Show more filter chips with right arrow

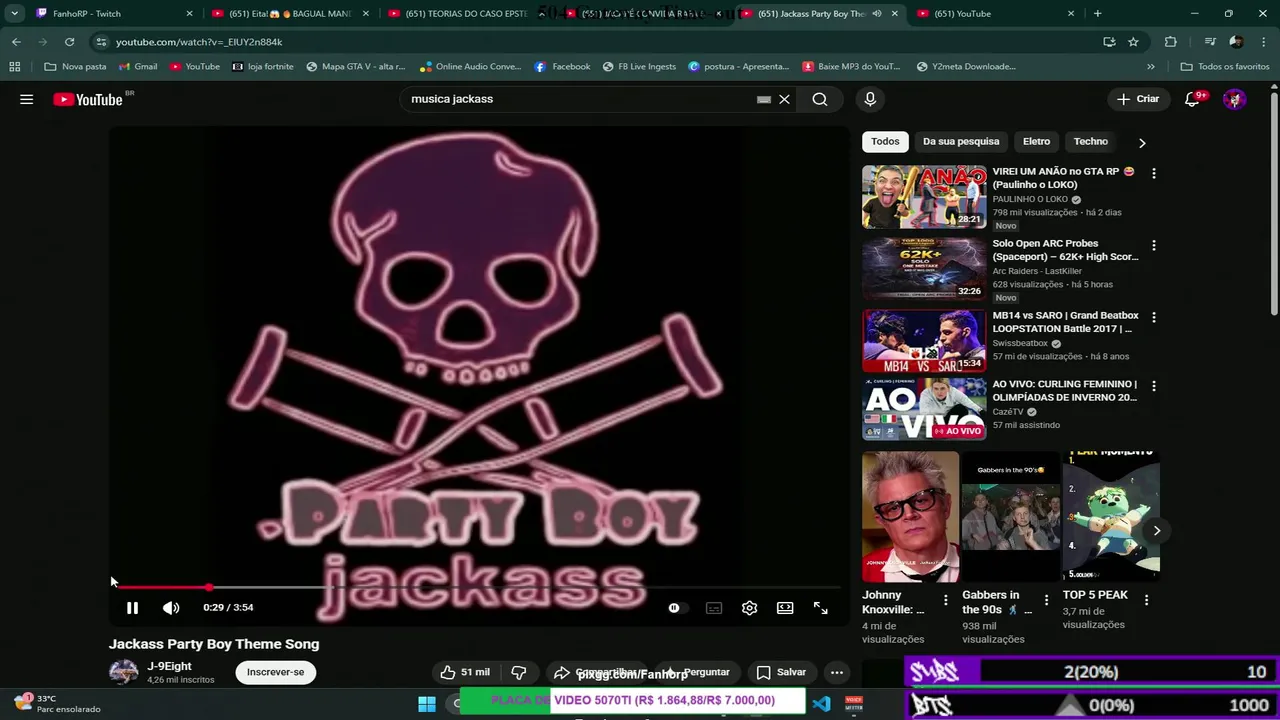(1142, 142)
